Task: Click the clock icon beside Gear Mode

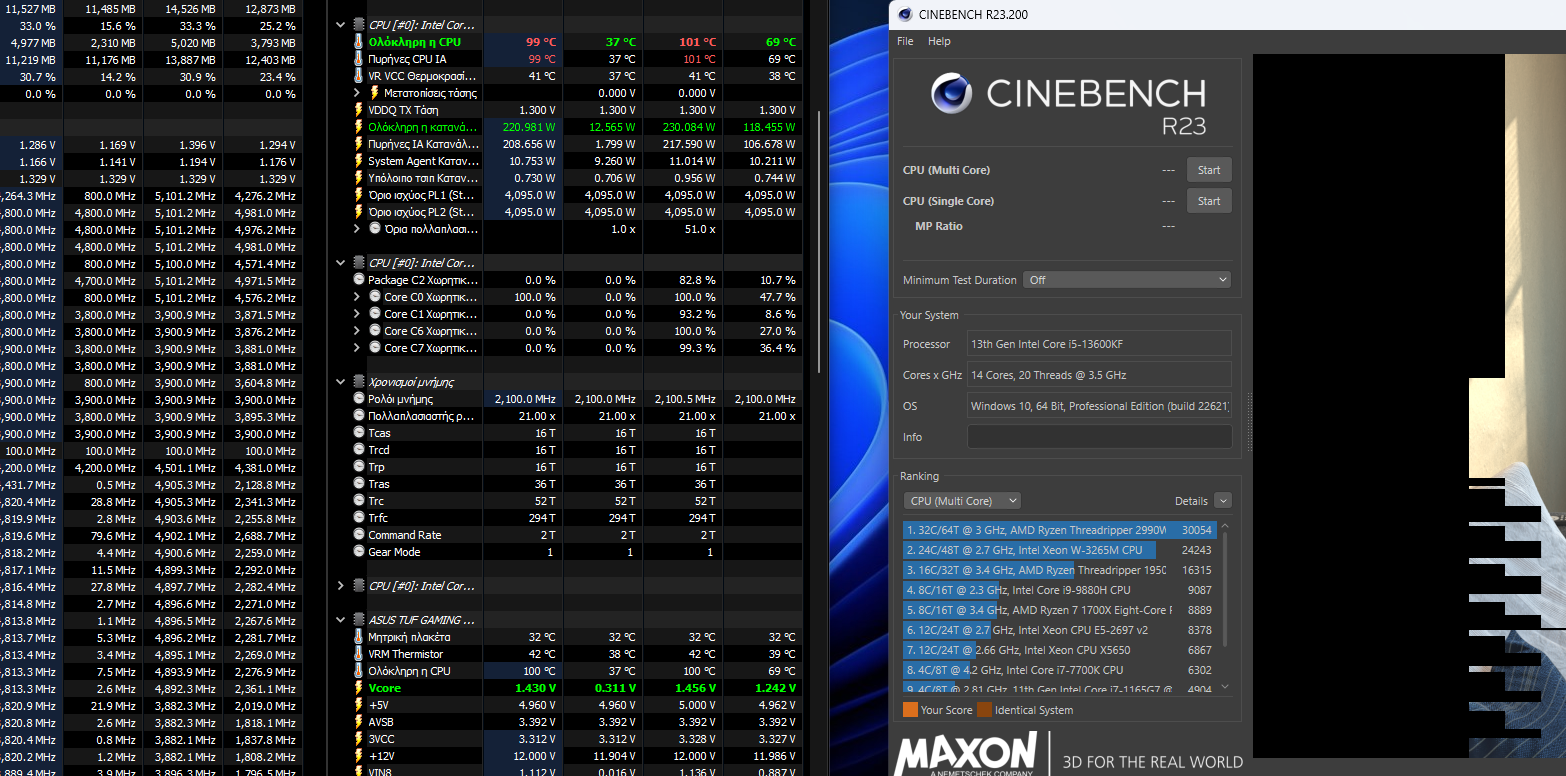Action: 359,552
